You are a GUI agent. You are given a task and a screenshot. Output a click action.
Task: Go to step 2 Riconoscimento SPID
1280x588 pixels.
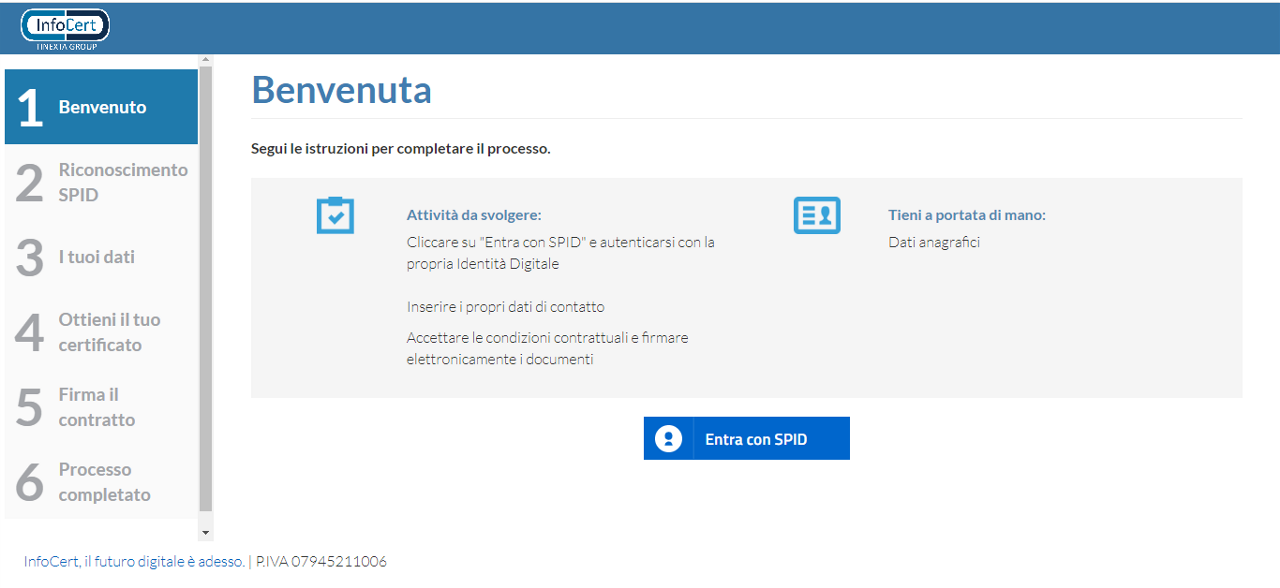coord(101,182)
